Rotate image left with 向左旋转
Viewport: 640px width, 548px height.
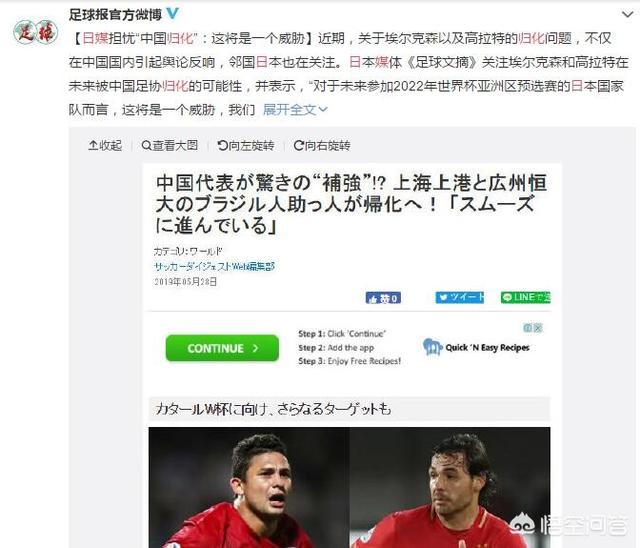[x=246, y=145]
